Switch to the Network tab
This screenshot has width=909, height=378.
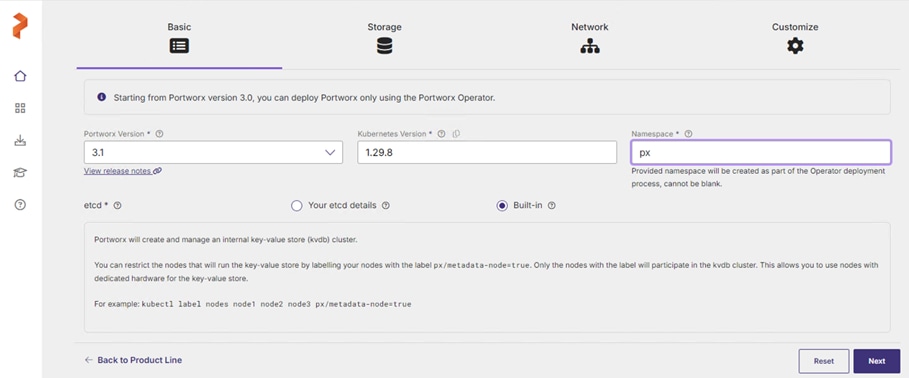[590, 37]
